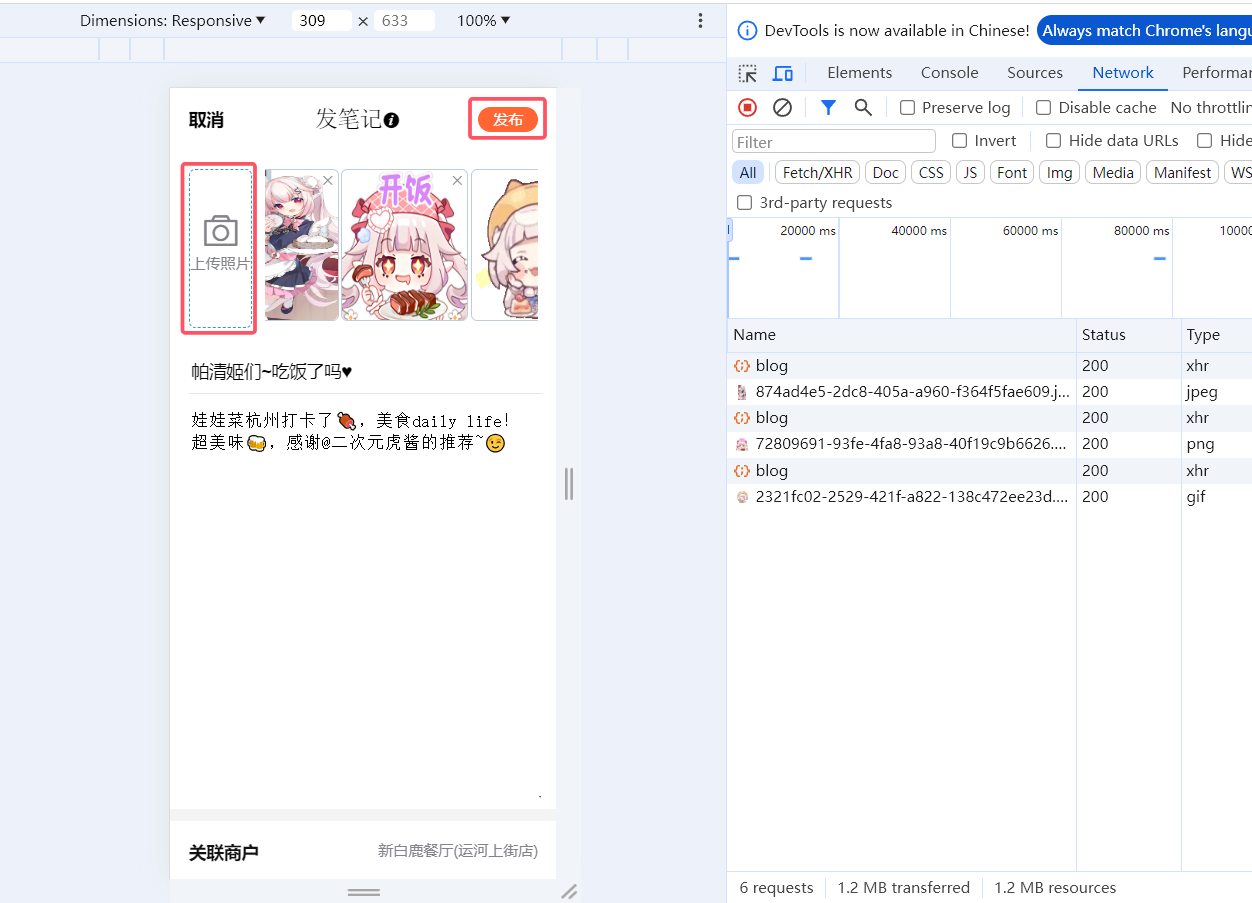Toggle the network filter funnel icon

pos(828,107)
